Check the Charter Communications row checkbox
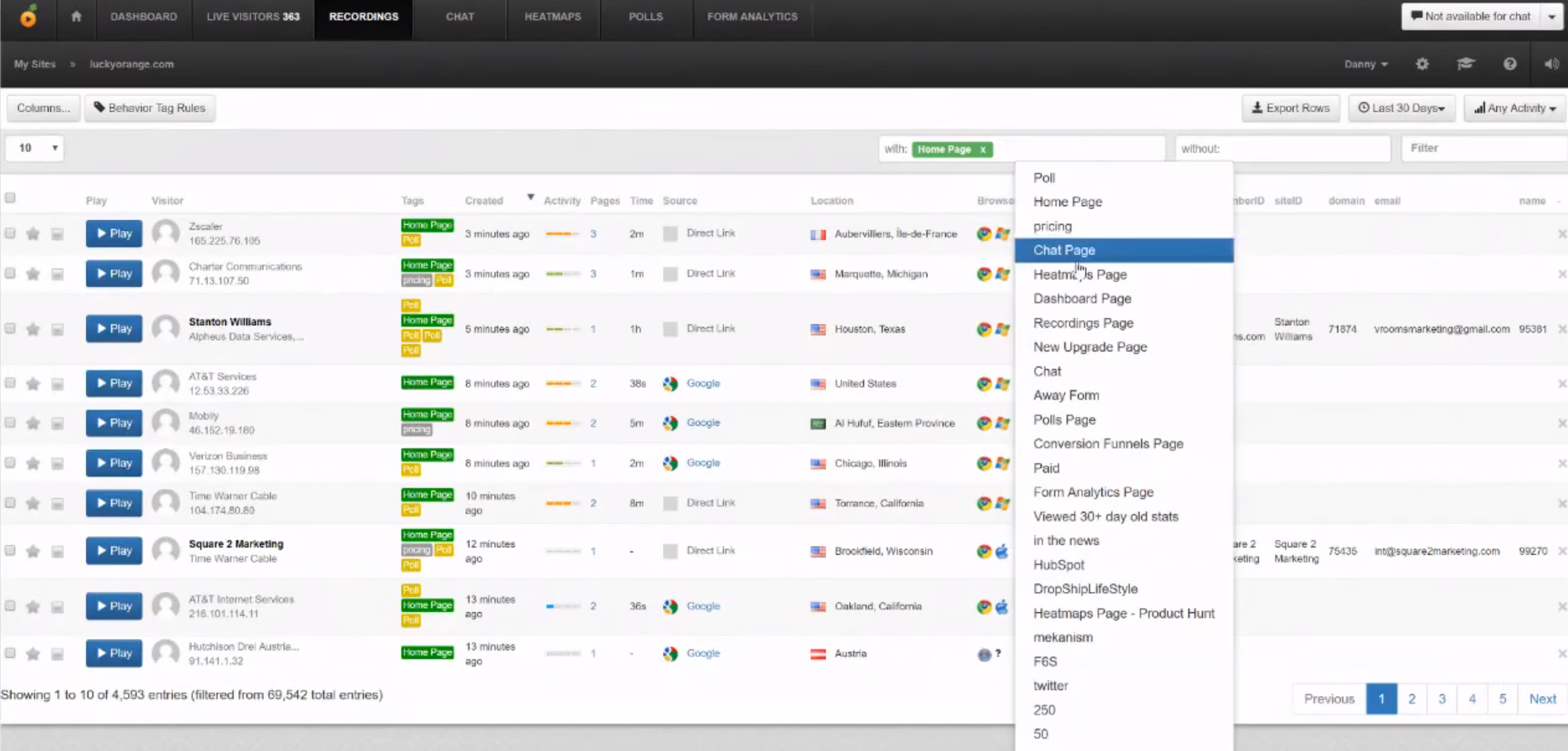Screen dimensions: 1568x751 click(x=10, y=273)
